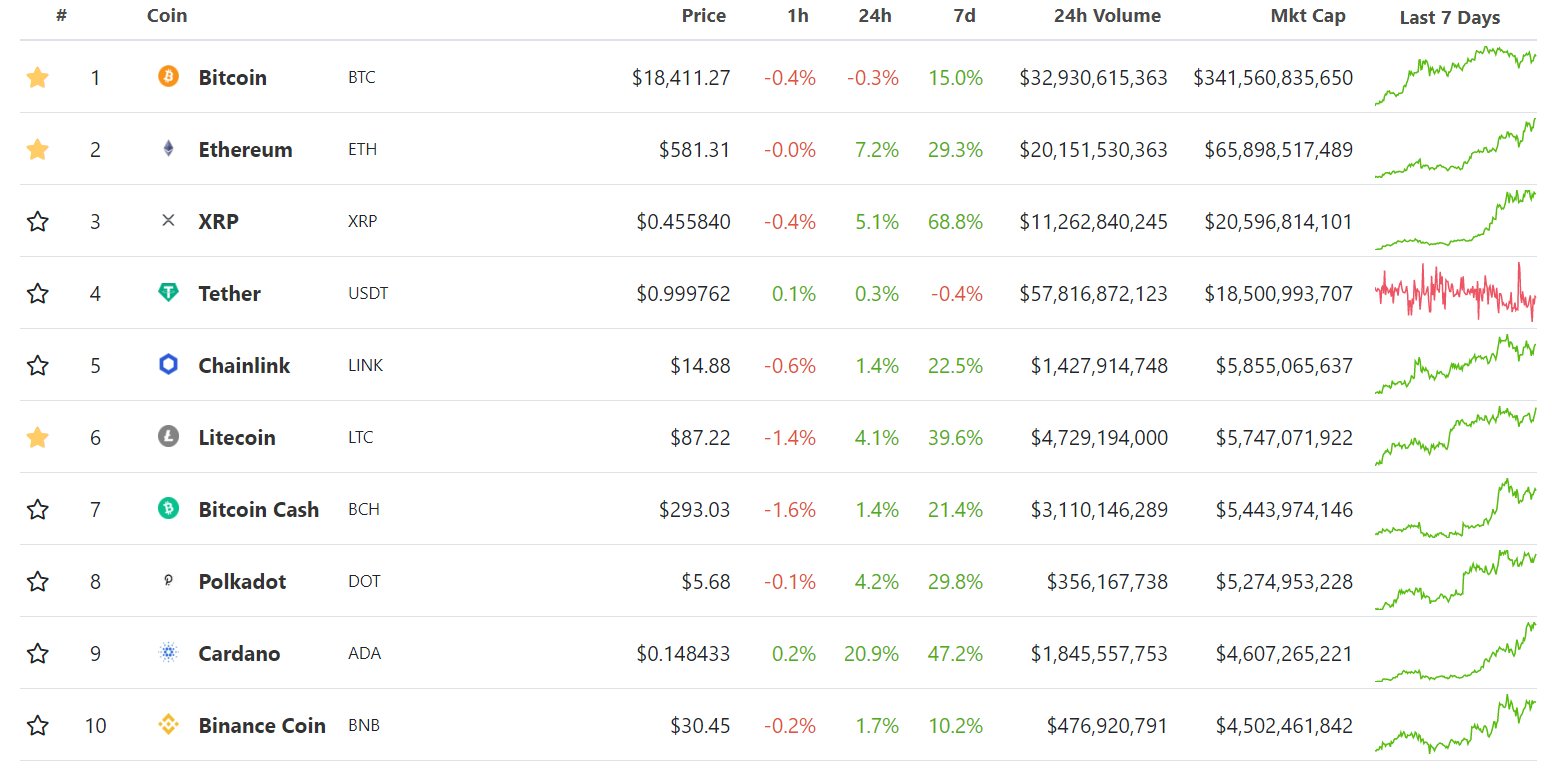Add XRP to favorites with star
This screenshot has width=1557, height=761.
pos(37,221)
